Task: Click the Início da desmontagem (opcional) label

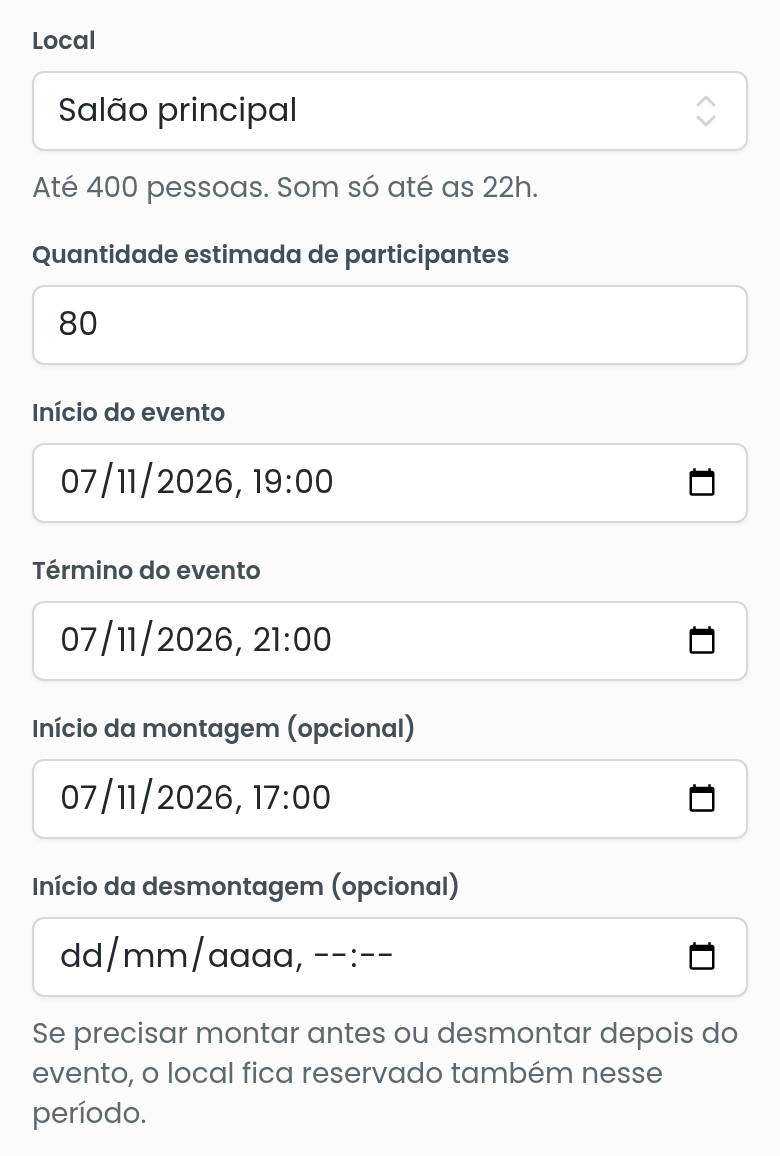Action: click(x=246, y=886)
